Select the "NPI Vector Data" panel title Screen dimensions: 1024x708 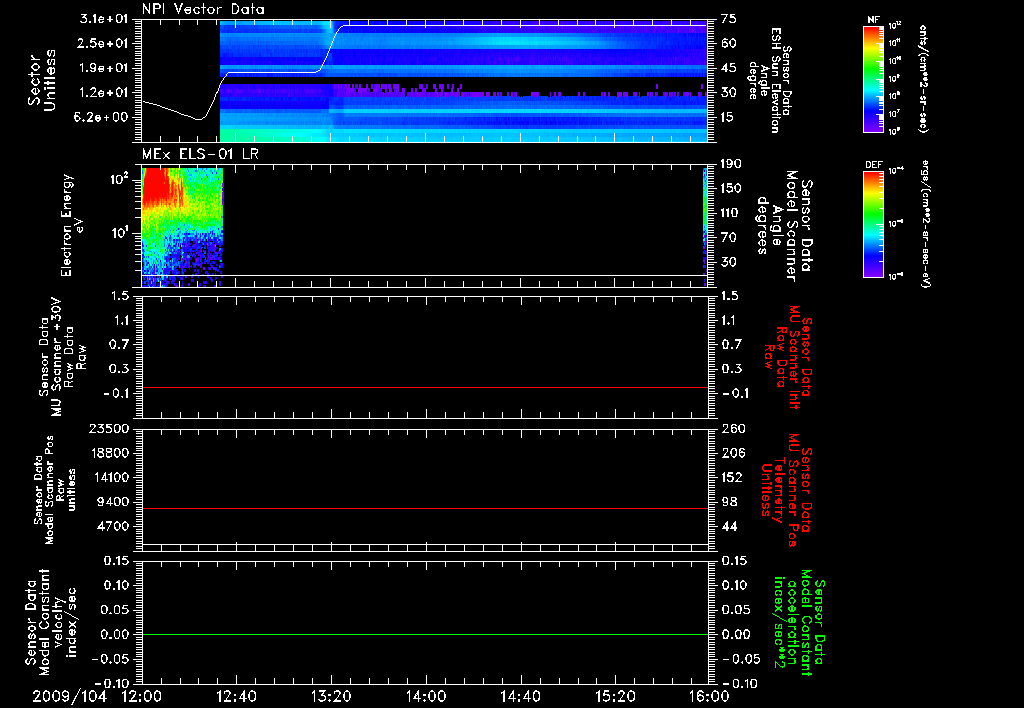click(204, 9)
